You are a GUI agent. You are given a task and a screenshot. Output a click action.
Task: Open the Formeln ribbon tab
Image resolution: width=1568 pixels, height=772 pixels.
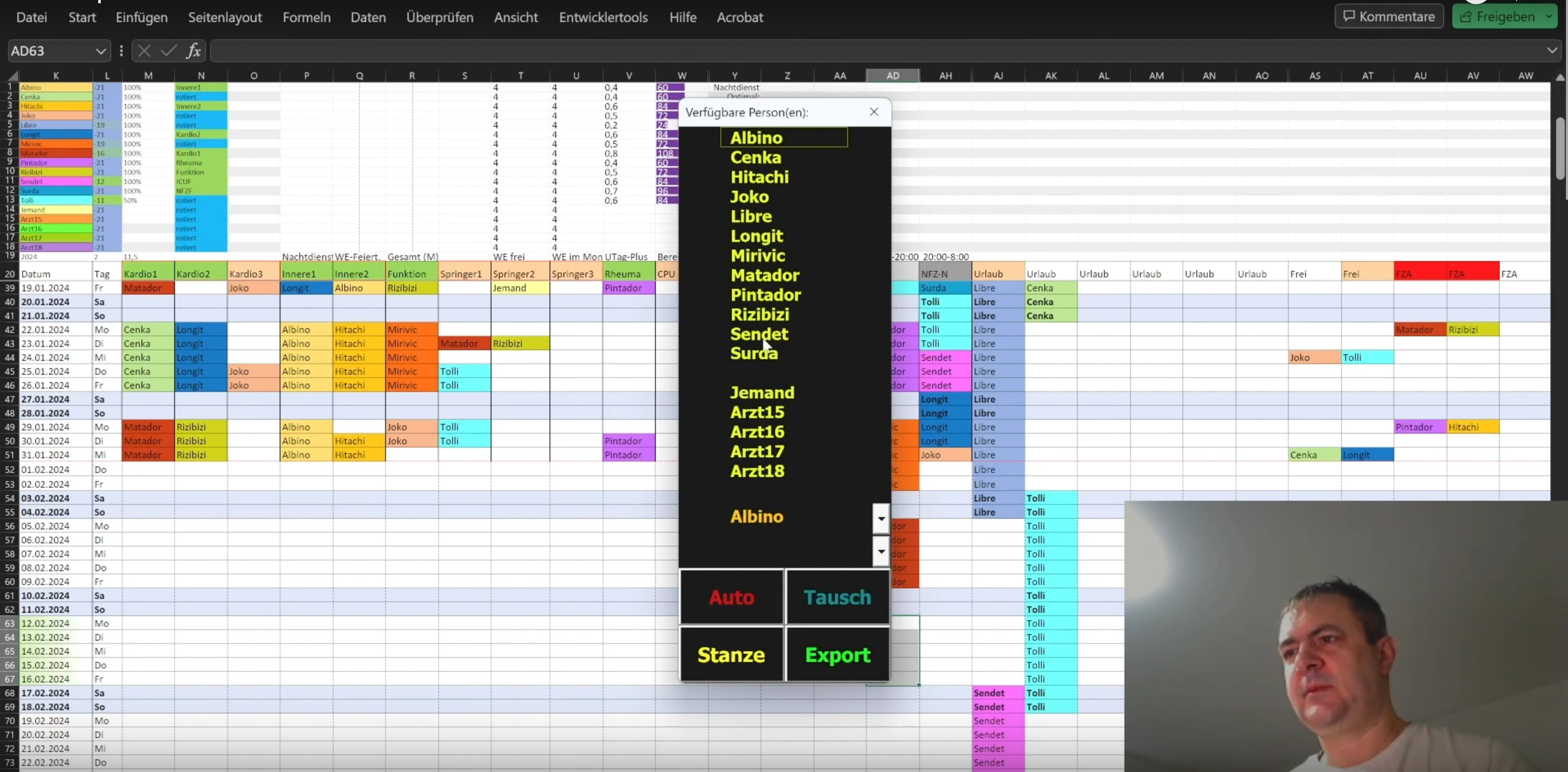pos(306,17)
